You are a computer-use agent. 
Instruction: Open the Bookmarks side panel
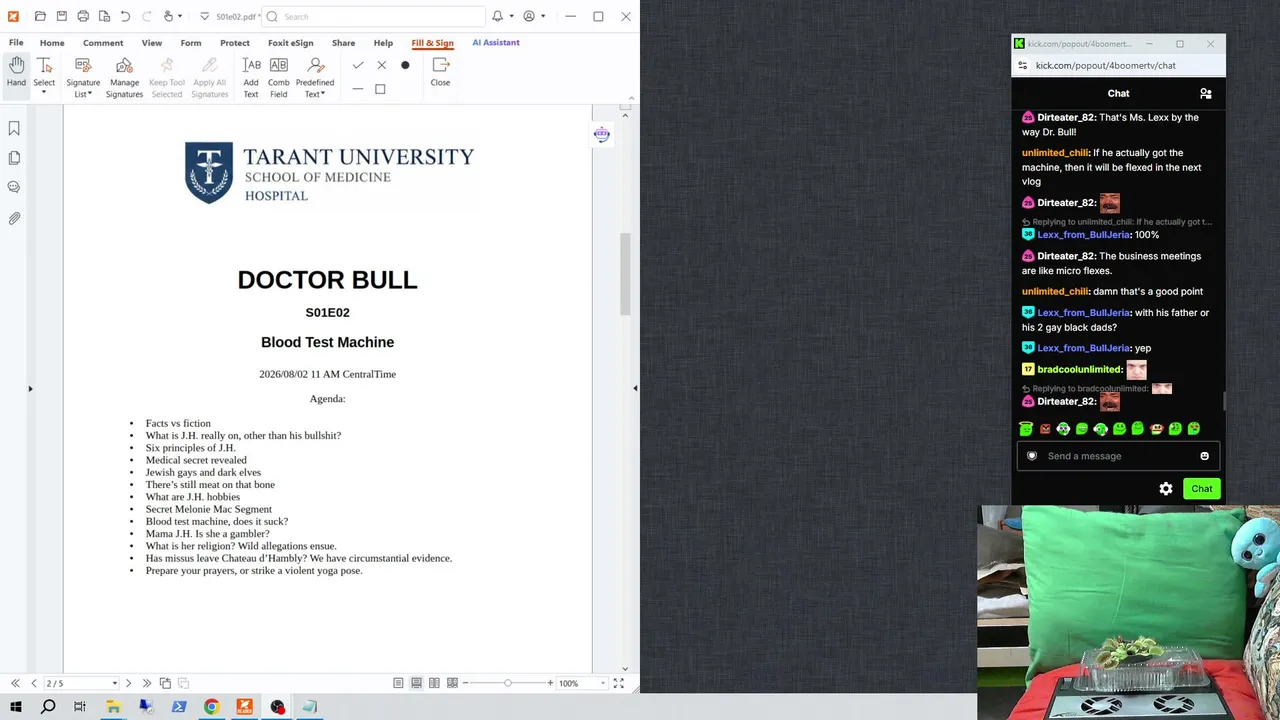pyautogui.click(x=14, y=128)
